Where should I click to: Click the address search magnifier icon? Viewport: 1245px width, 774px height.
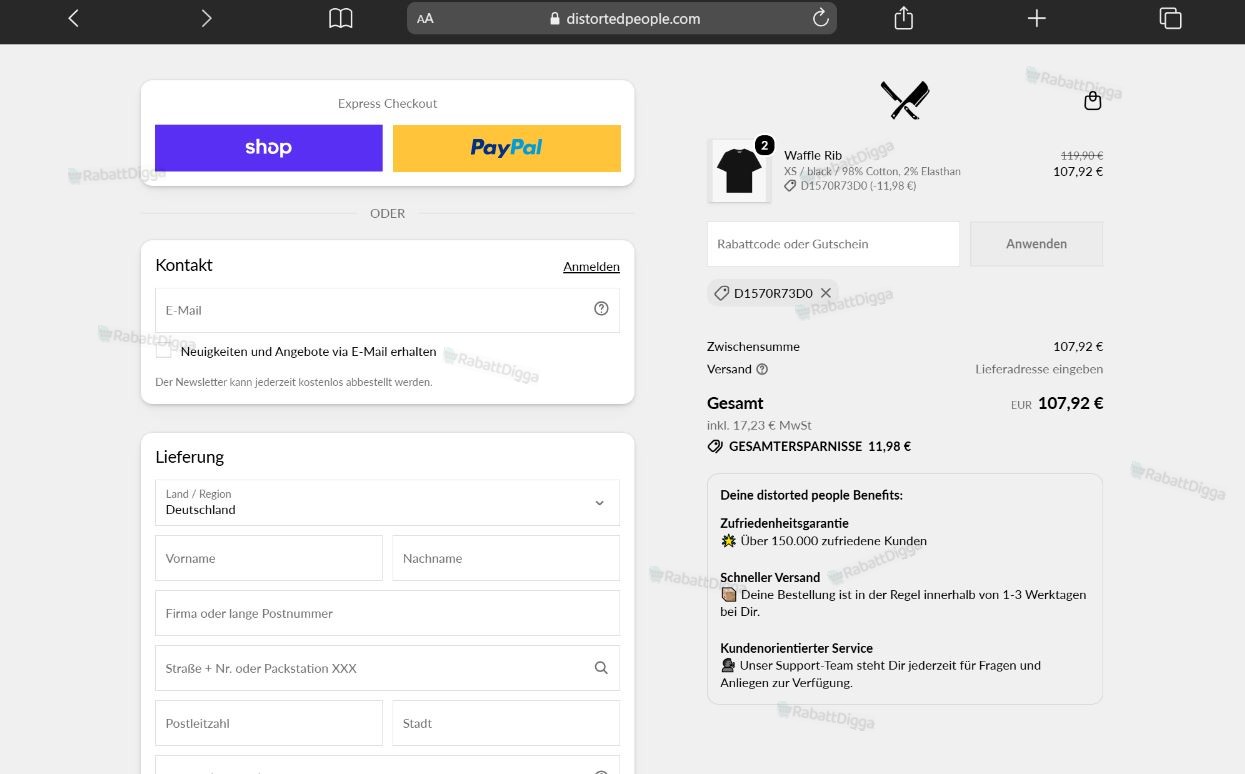pyautogui.click(x=601, y=668)
